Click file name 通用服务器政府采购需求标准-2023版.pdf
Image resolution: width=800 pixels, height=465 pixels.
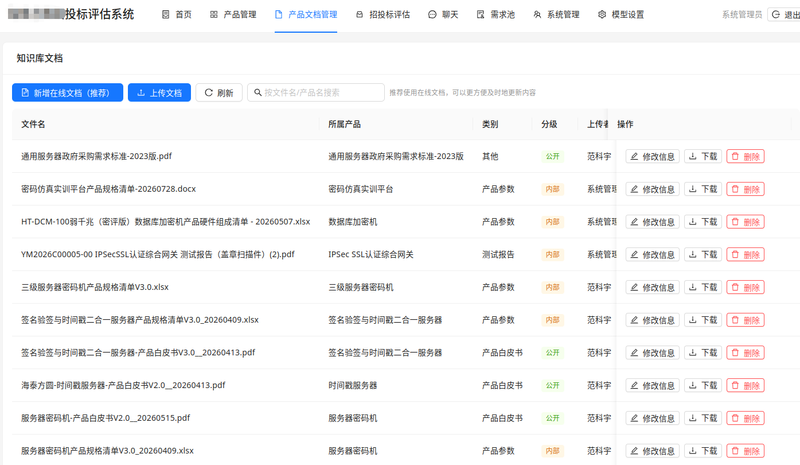[96, 156]
